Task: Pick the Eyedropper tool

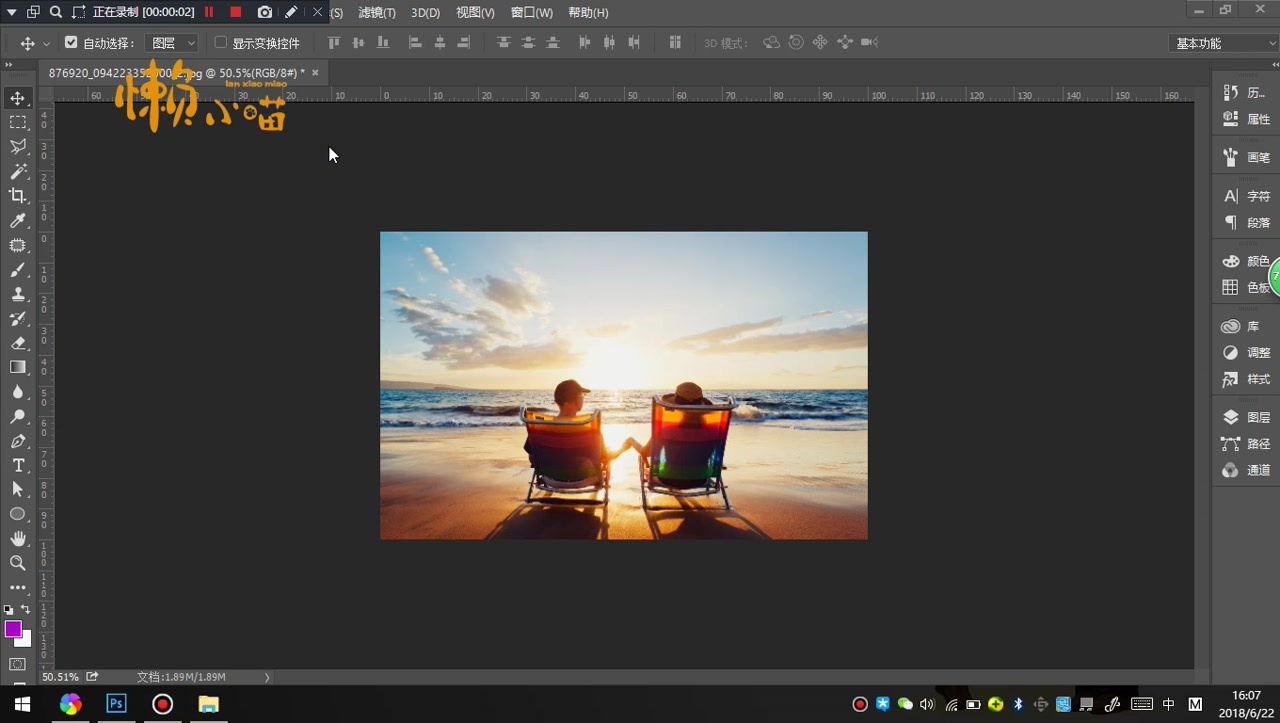Action: click(18, 221)
